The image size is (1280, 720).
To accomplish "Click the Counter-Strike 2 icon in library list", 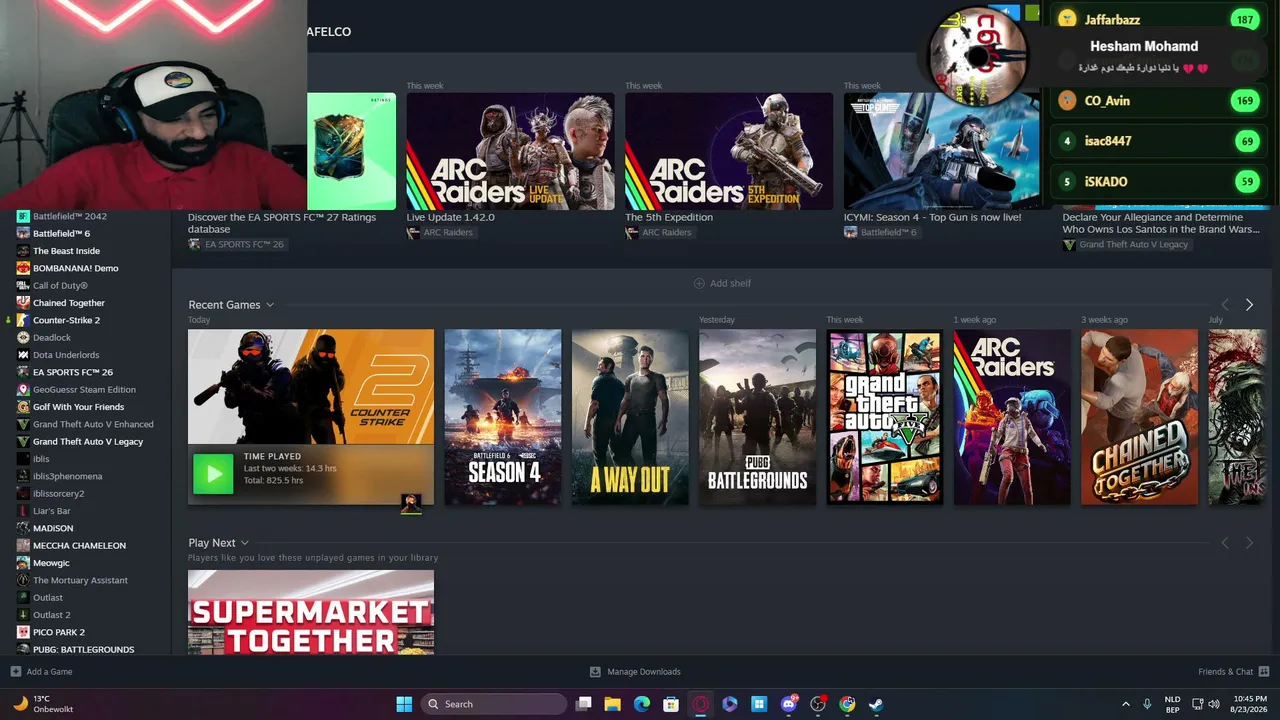I will (23, 320).
